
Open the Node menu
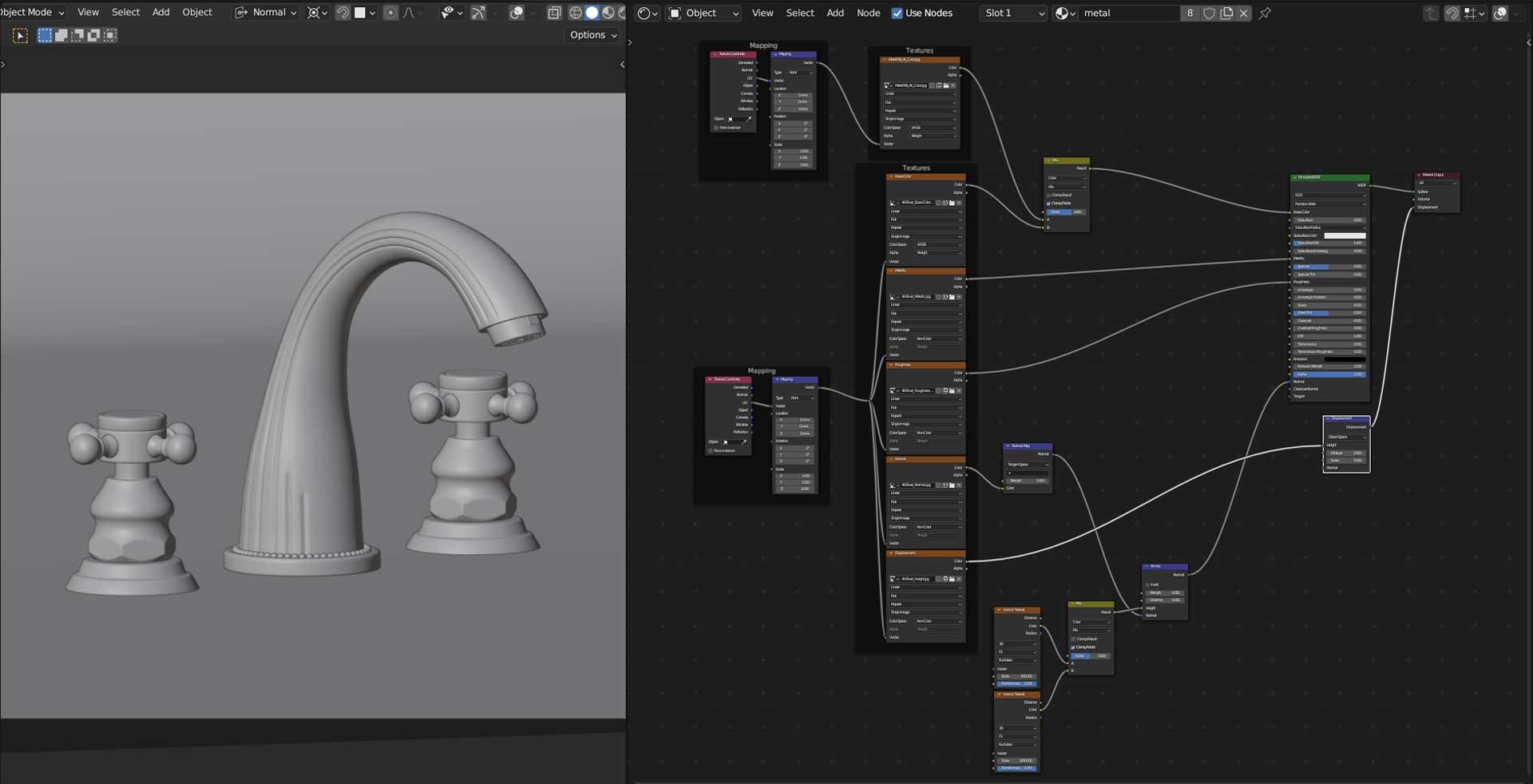click(868, 13)
